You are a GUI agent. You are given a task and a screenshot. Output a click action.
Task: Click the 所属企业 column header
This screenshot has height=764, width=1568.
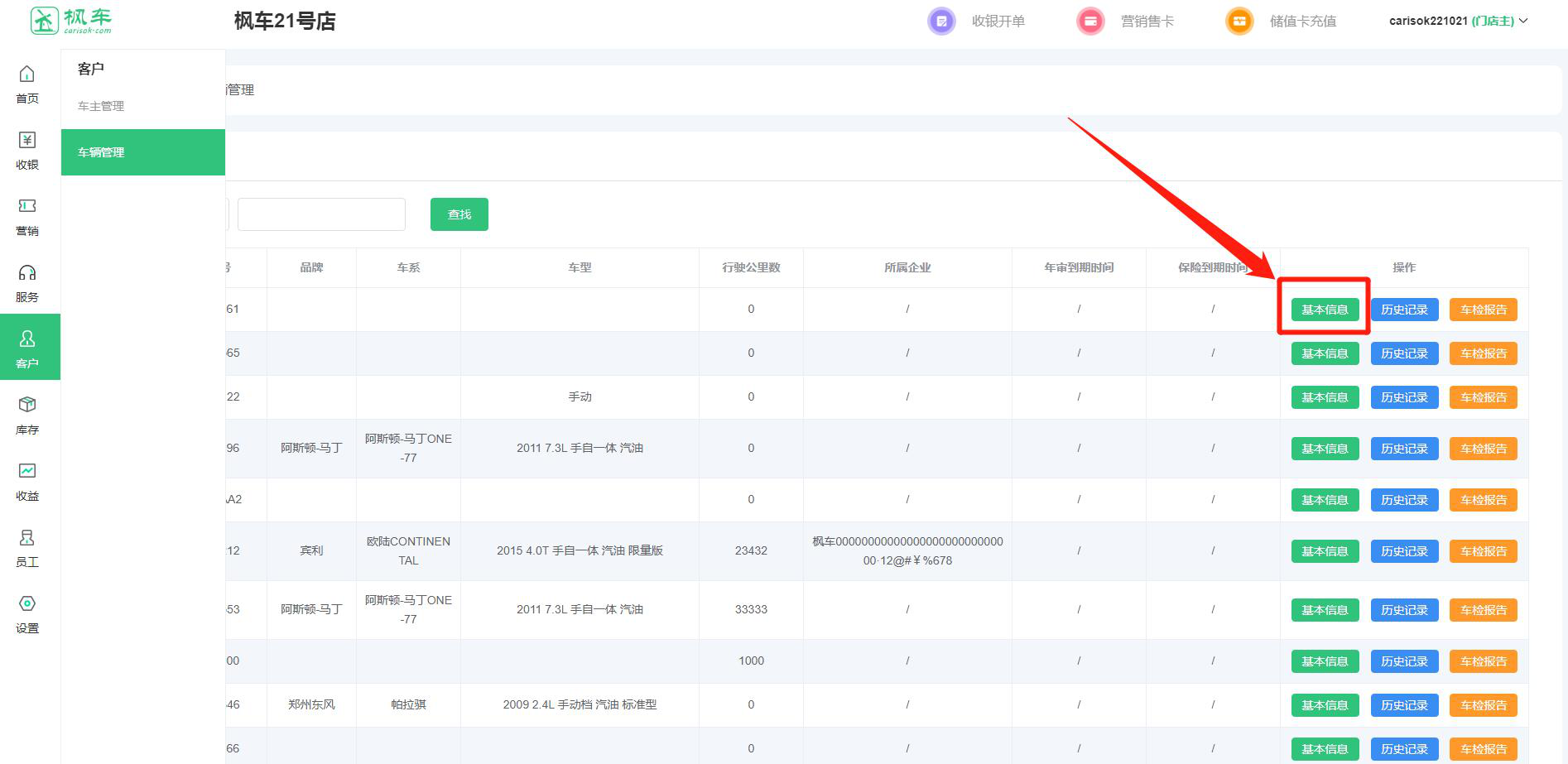pos(907,267)
